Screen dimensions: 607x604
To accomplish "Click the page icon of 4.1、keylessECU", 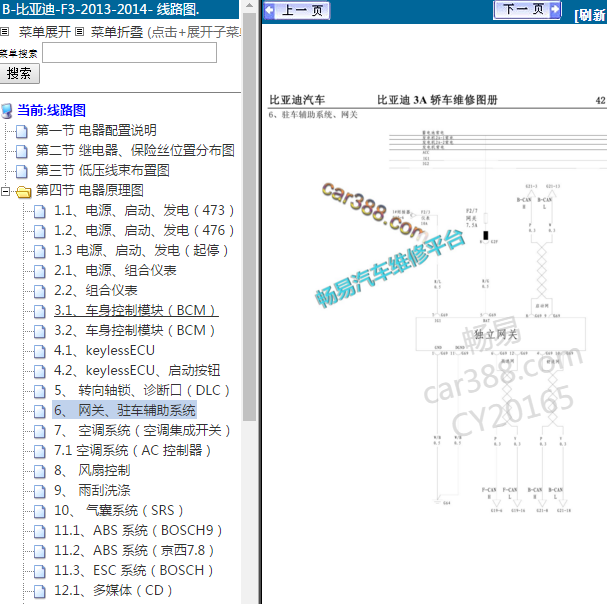I will pos(39,352).
